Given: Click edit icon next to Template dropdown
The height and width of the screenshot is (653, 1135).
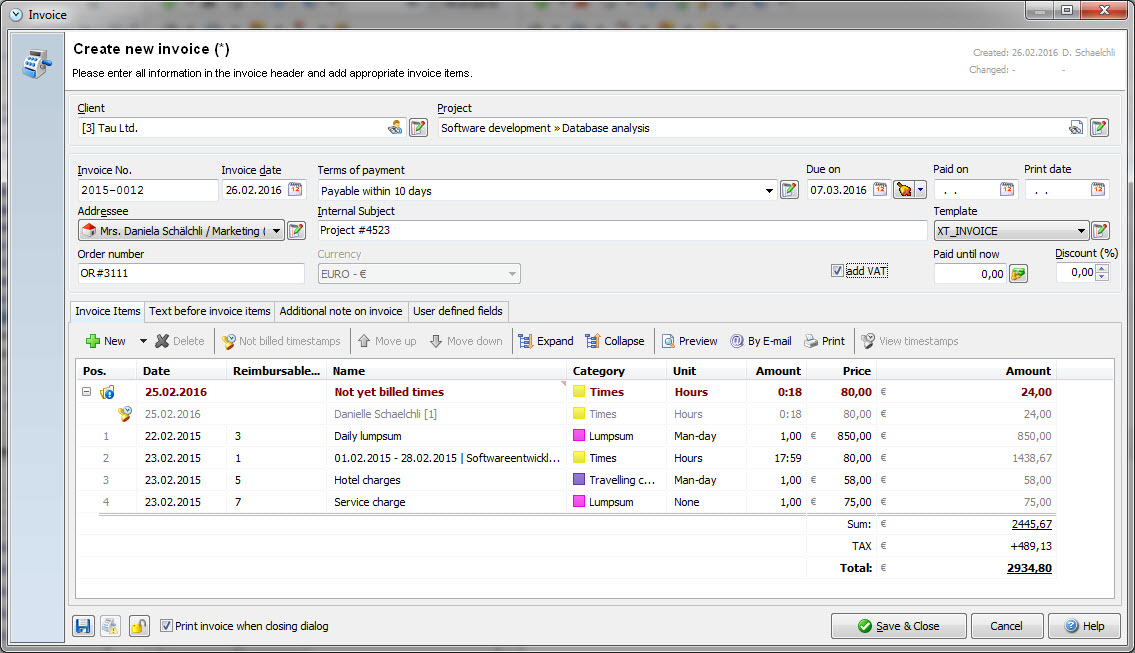Looking at the screenshot, I should [x=1100, y=231].
